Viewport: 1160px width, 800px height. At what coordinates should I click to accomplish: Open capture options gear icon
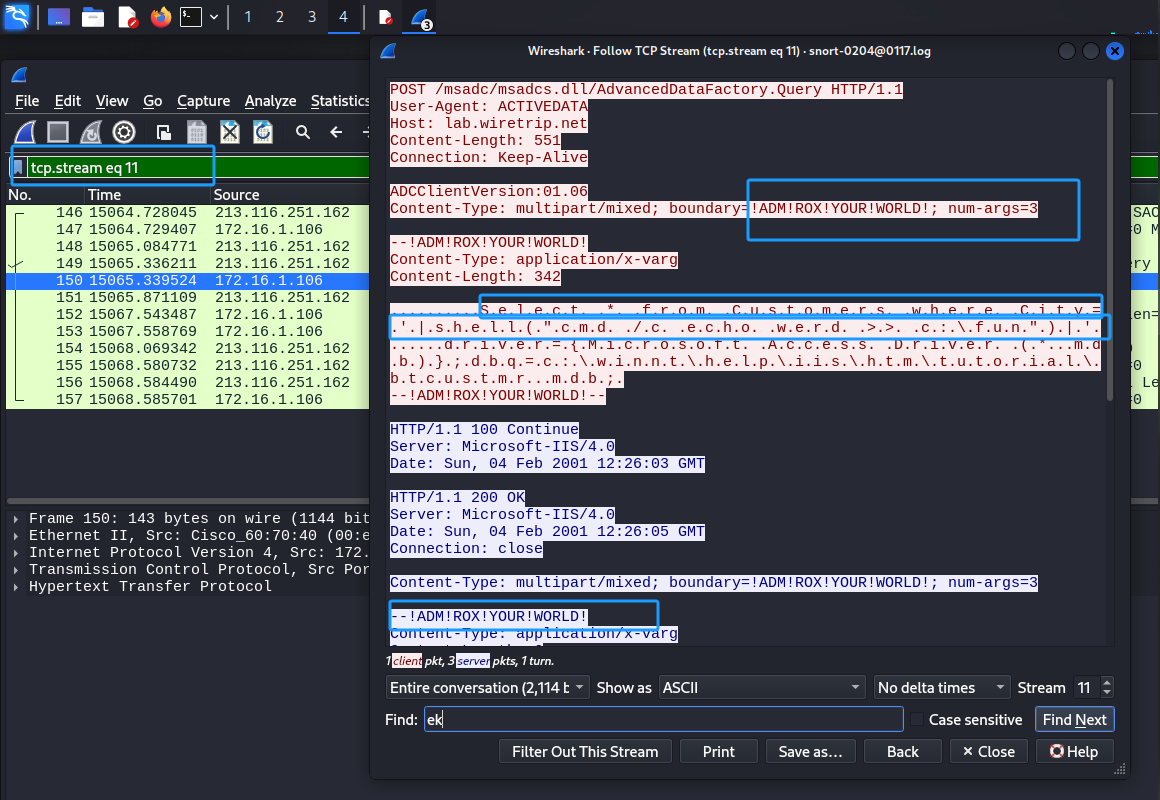[124, 132]
